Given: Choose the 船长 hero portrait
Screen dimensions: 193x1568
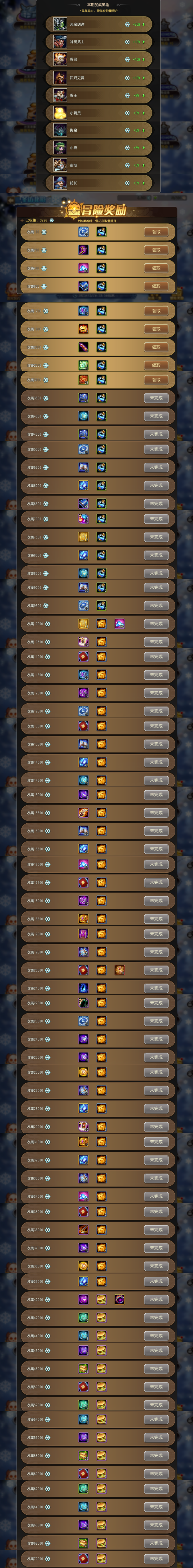Looking at the screenshot, I should [60, 183].
